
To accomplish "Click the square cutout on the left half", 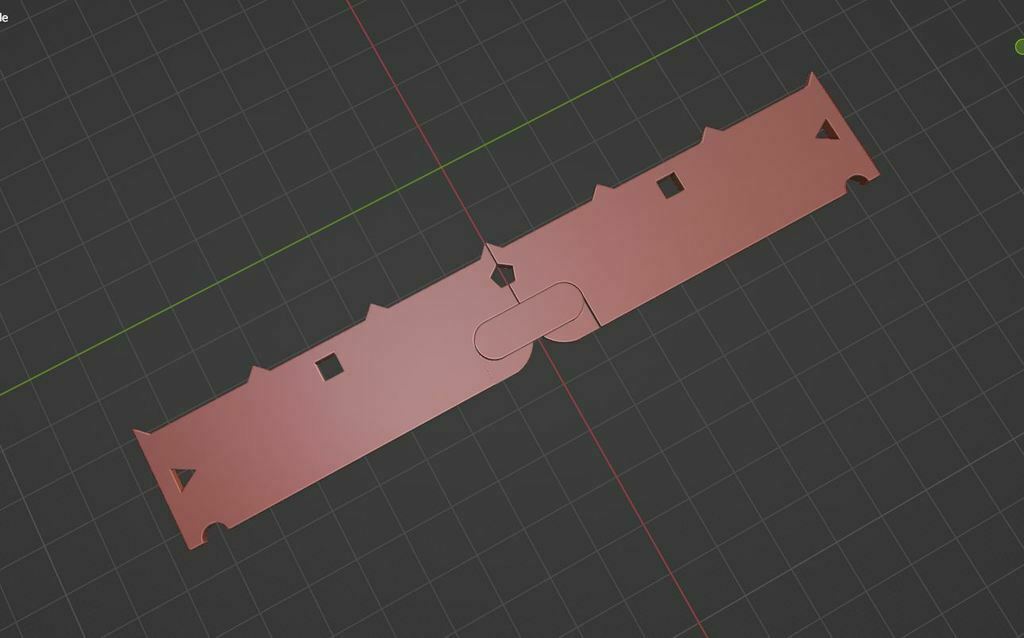I will coord(328,367).
